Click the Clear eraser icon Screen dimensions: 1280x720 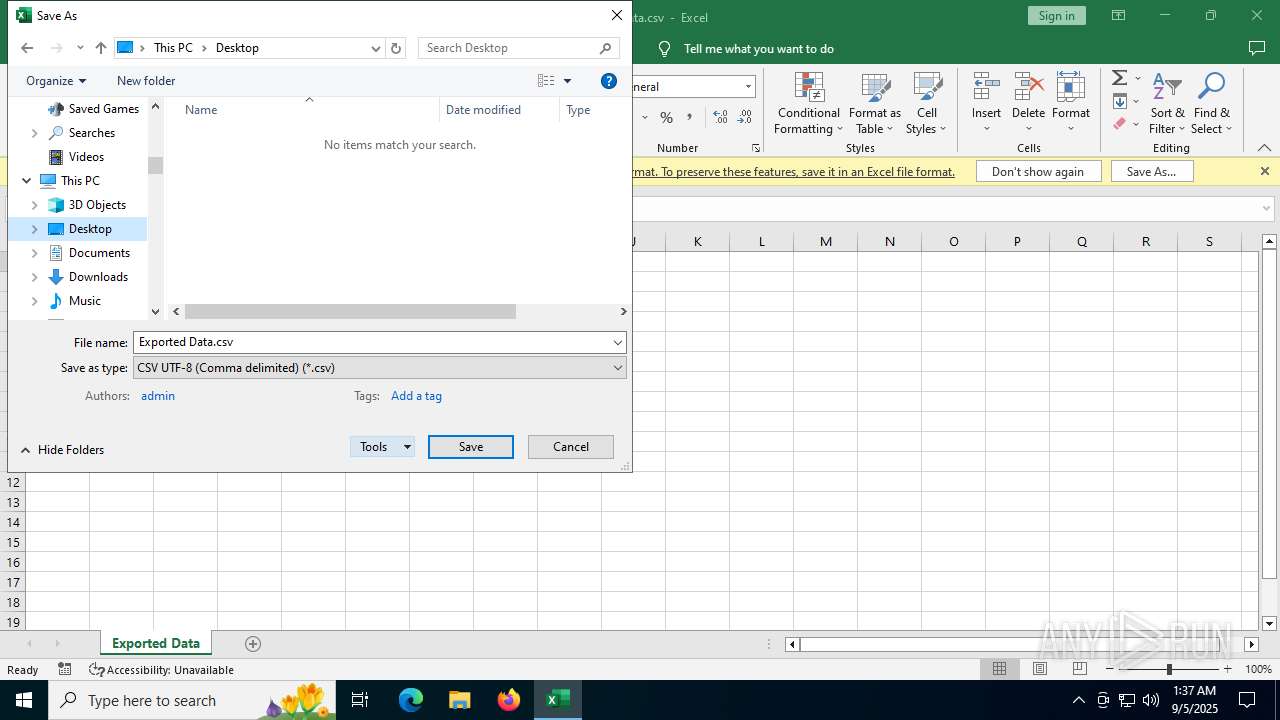pos(1120,124)
